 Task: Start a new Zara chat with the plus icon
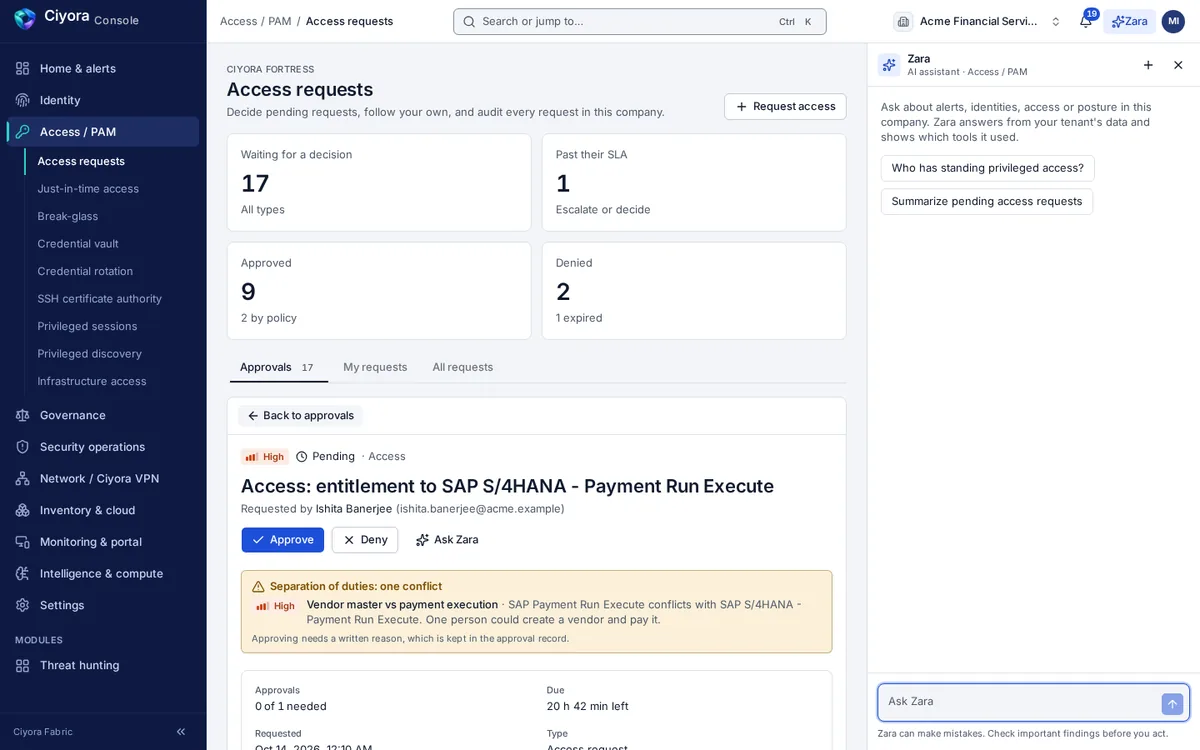click(1148, 65)
